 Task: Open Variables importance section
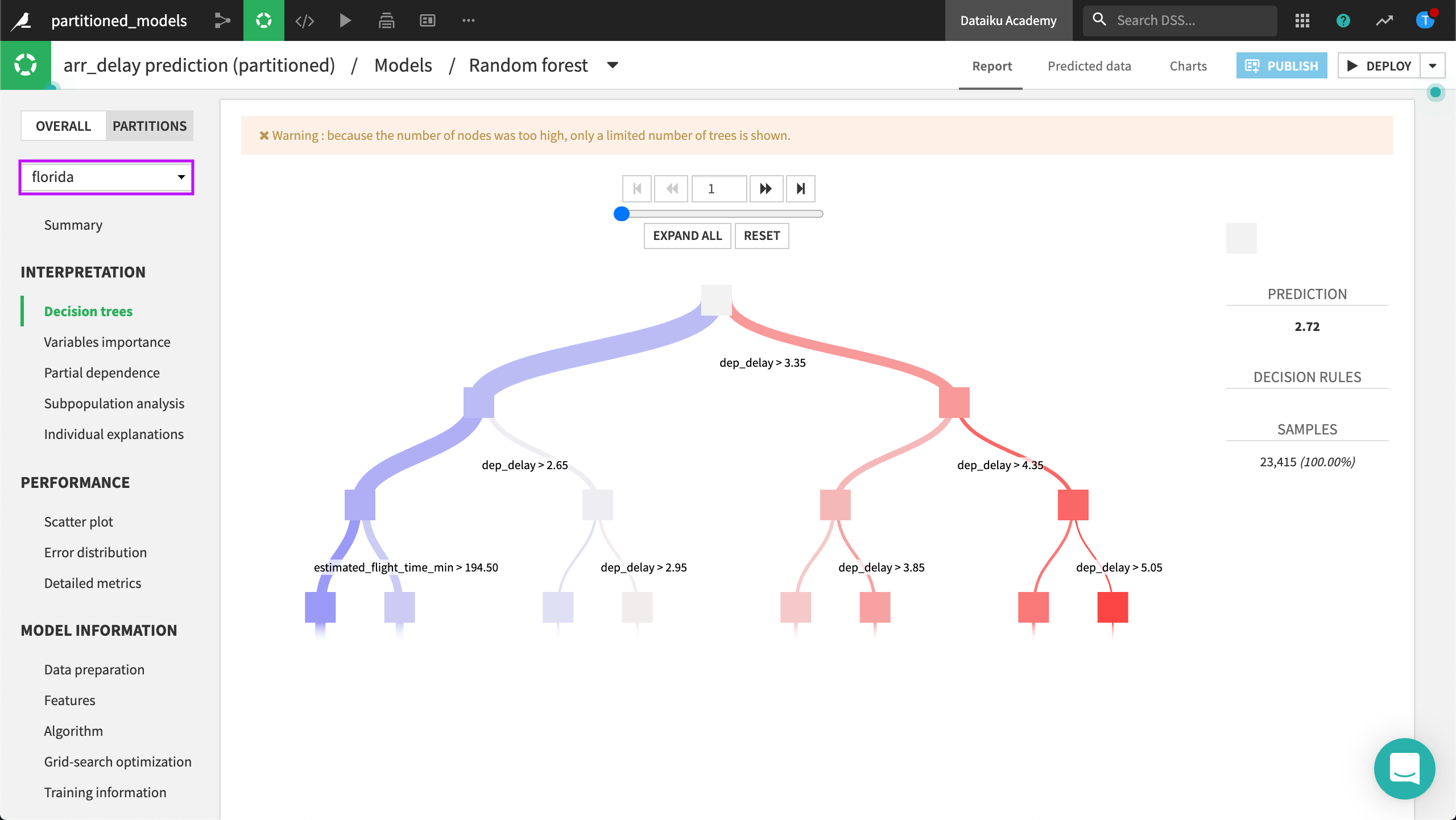pyautogui.click(x=107, y=342)
